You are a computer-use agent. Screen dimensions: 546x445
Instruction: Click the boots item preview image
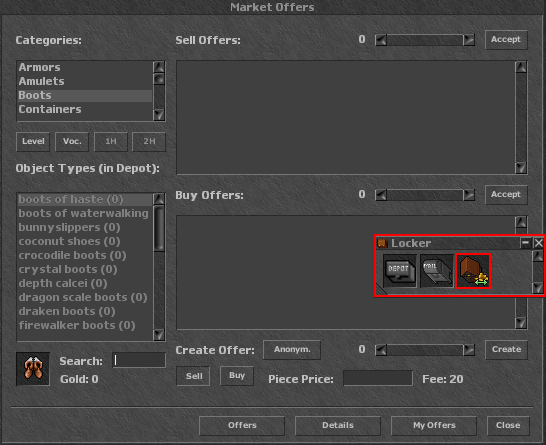33,369
